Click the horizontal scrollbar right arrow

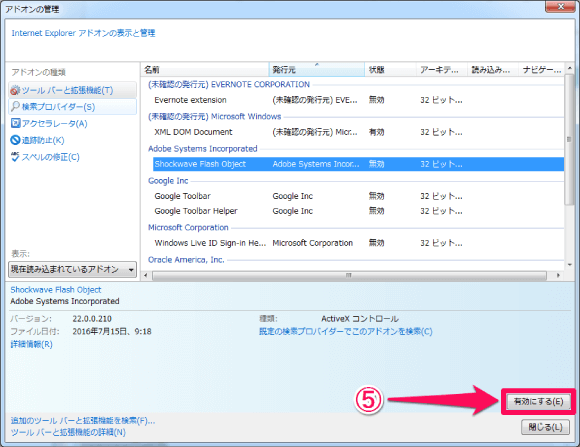[558, 275]
